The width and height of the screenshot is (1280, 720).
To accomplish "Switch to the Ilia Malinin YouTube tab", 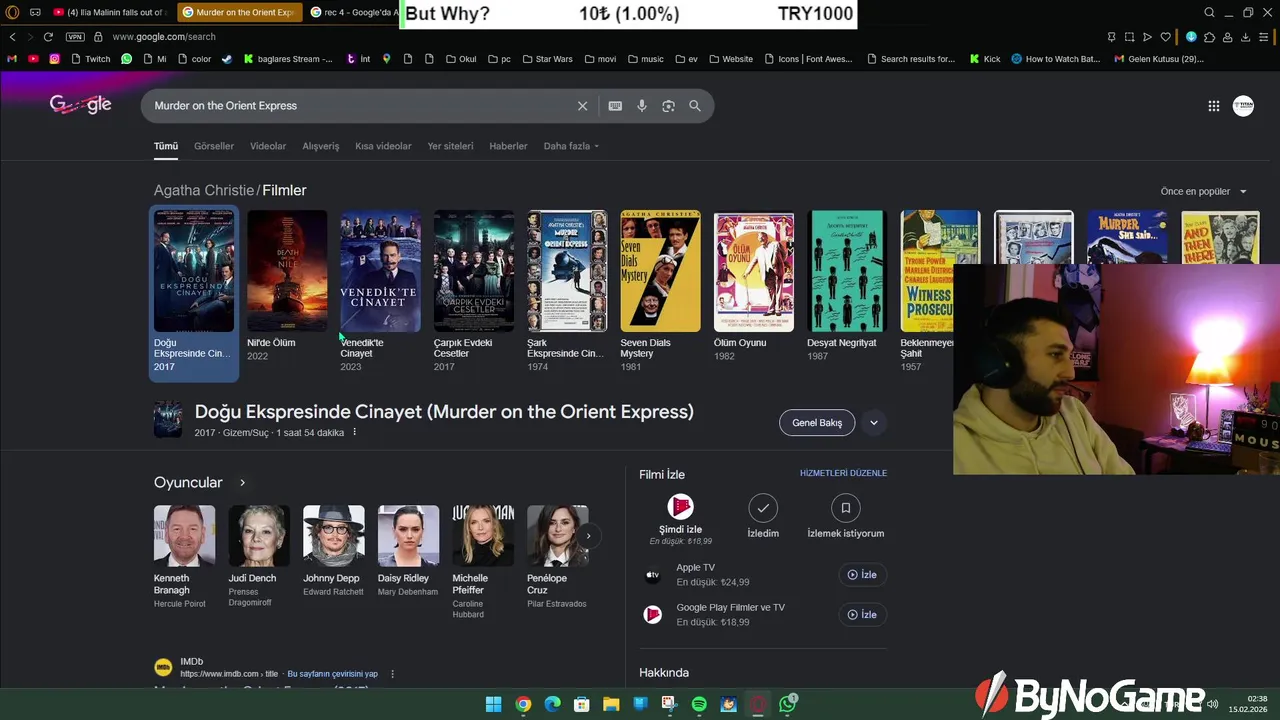I will tap(110, 12).
